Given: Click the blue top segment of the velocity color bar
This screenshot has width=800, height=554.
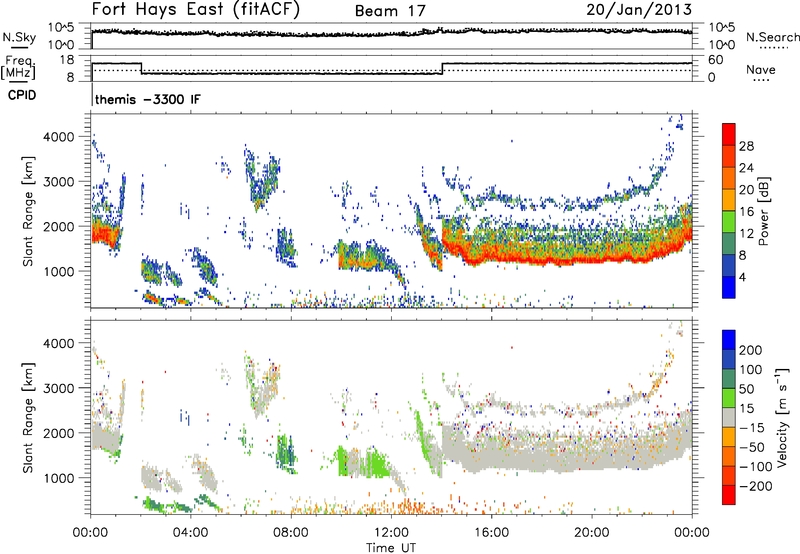Looking at the screenshot, I should click(729, 340).
